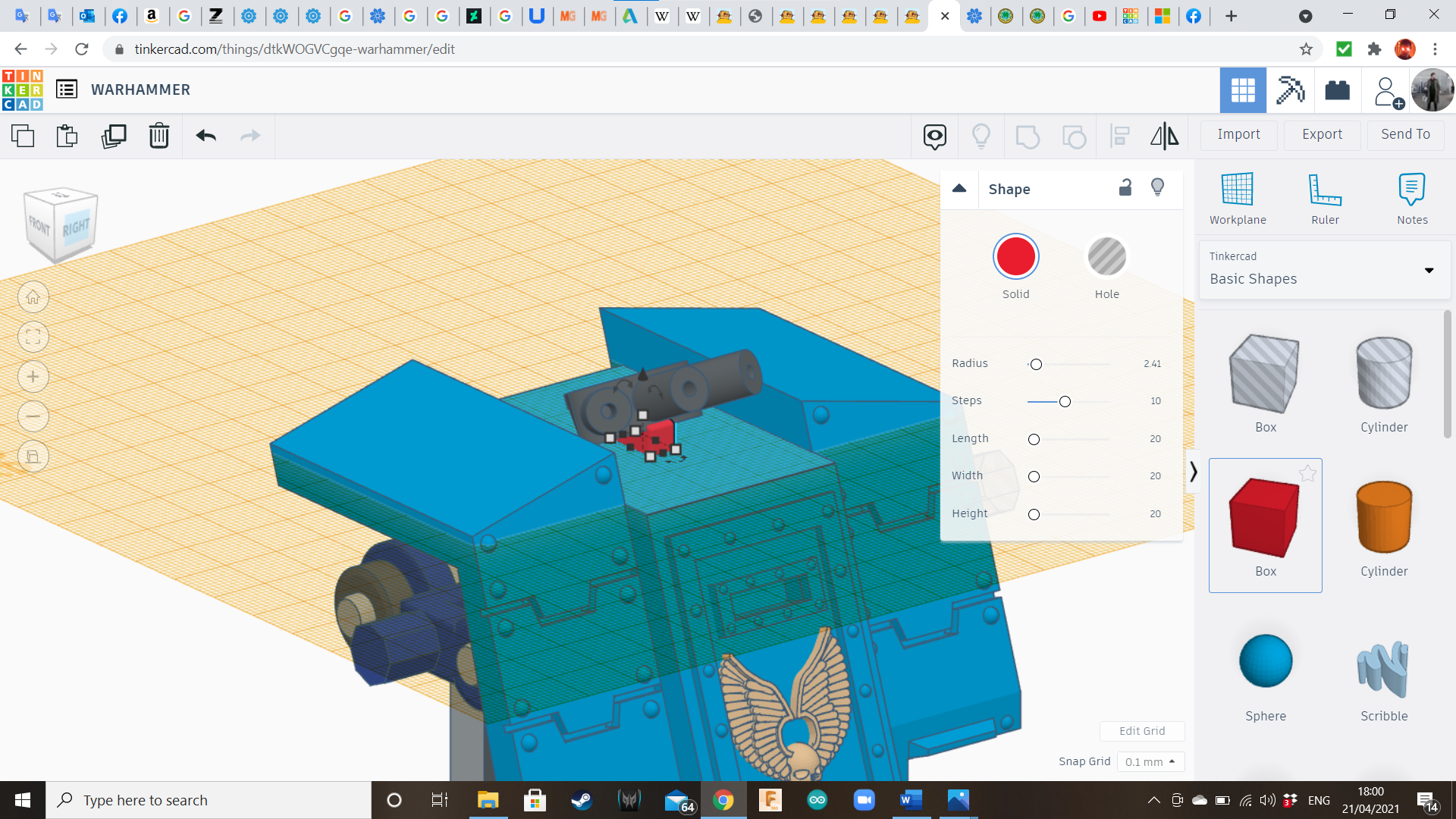1456x819 pixels.
Task: Click the Duplicate and repeat icon
Action: point(114,136)
